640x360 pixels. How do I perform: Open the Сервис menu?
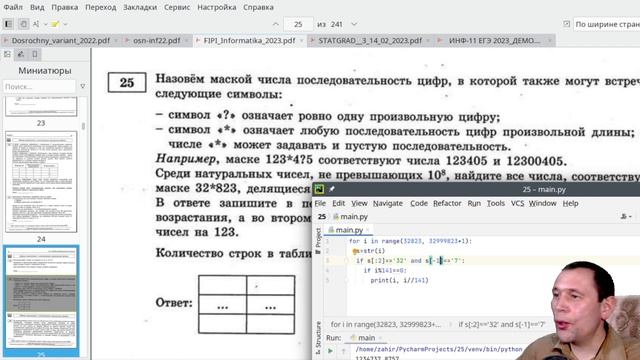click(177, 7)
